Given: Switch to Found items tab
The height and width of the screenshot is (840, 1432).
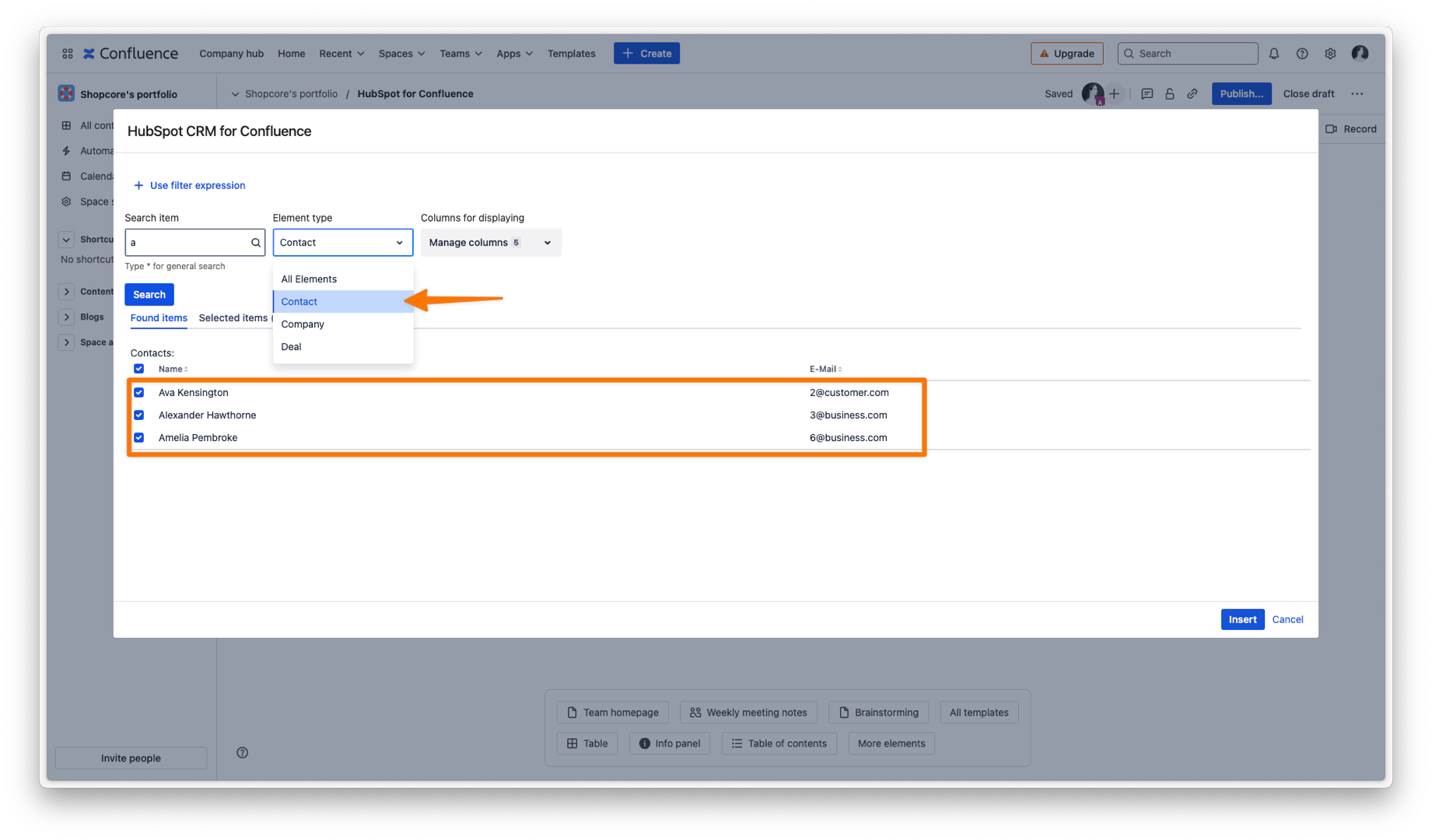Looking at the screenshot, I should [x=159, y=318].
